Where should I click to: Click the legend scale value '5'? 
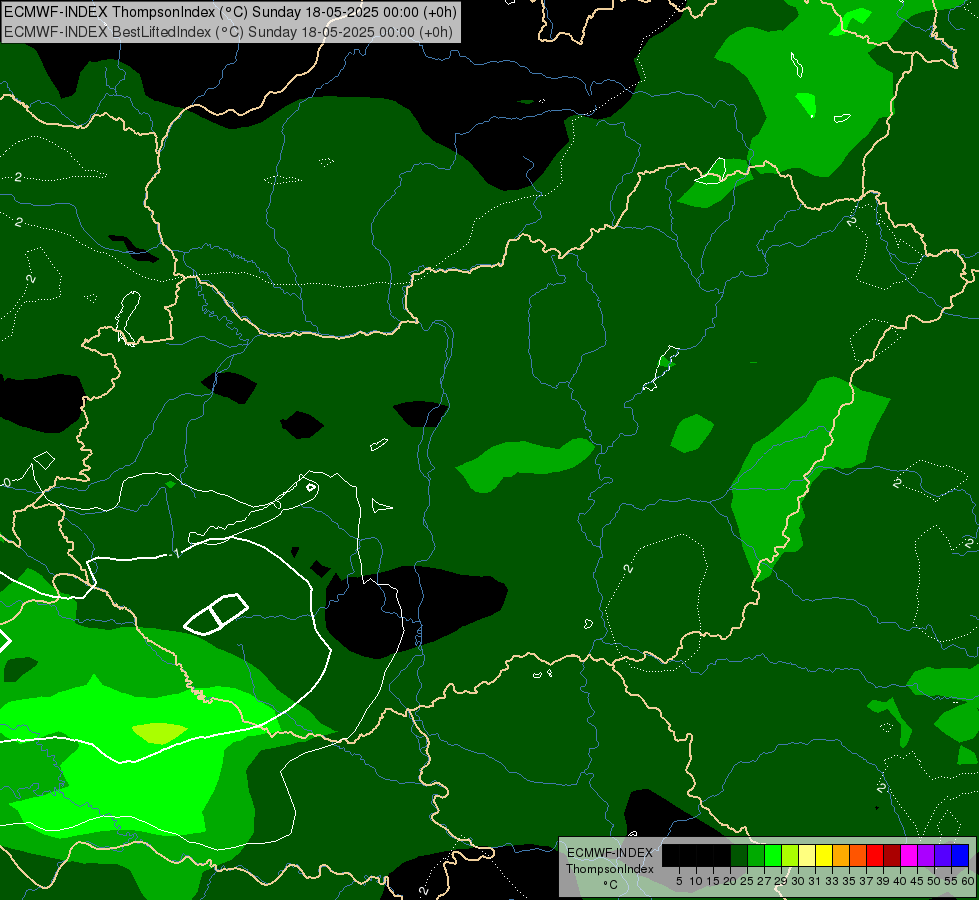coord(679,881)
